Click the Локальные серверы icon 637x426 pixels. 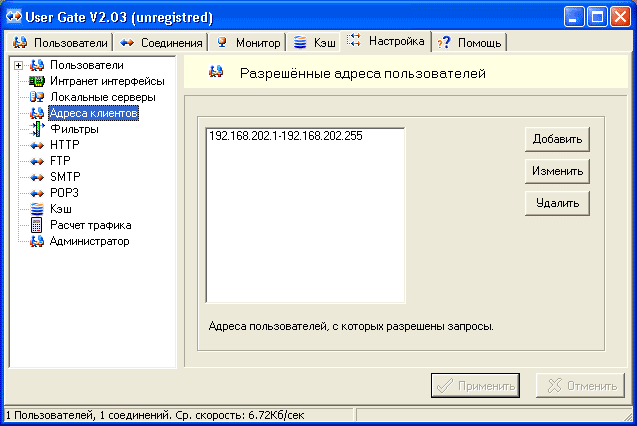tap(37, 97)
